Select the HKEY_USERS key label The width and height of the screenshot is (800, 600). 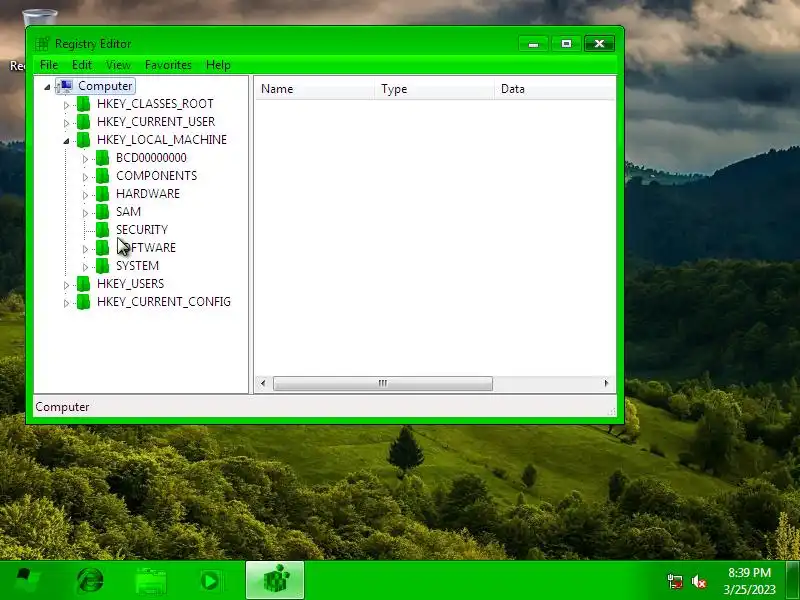pyautogui.click(x=131, y=284)
